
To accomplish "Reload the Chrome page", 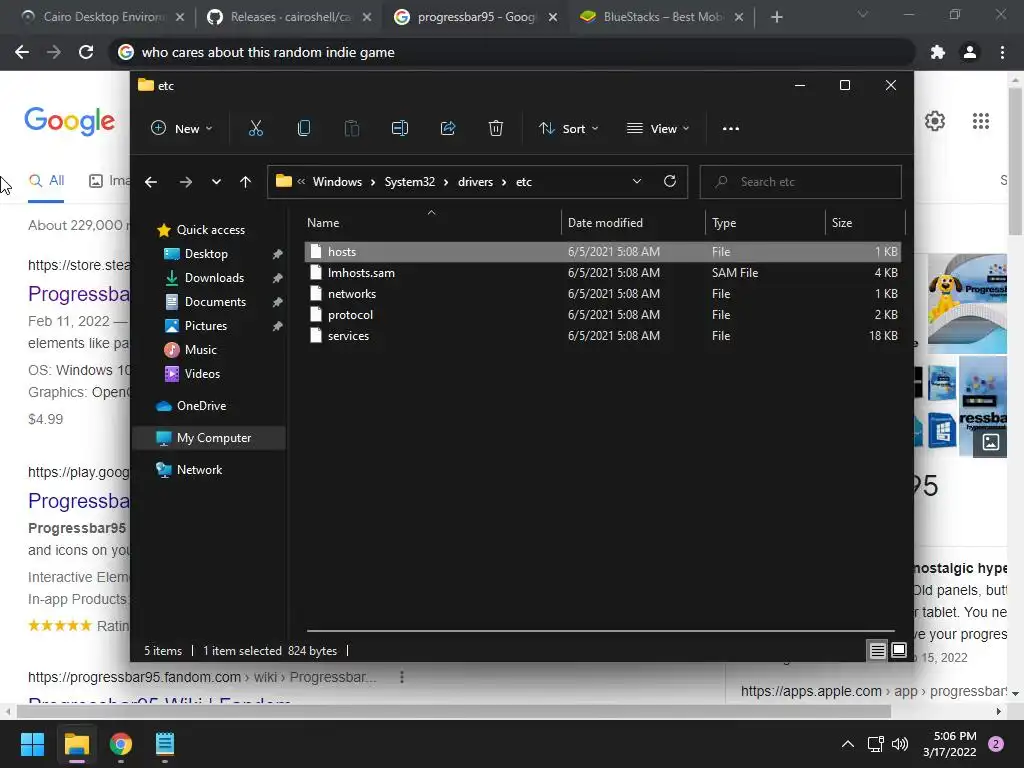I will coord(86,52).
